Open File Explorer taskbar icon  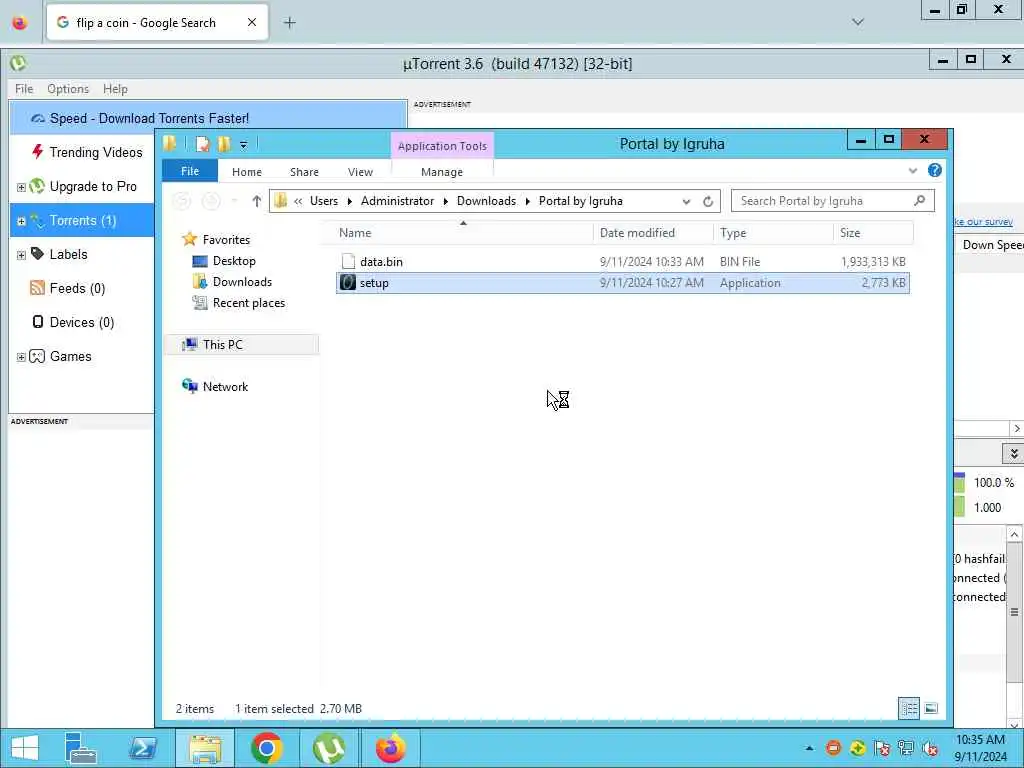pos(205,748)
